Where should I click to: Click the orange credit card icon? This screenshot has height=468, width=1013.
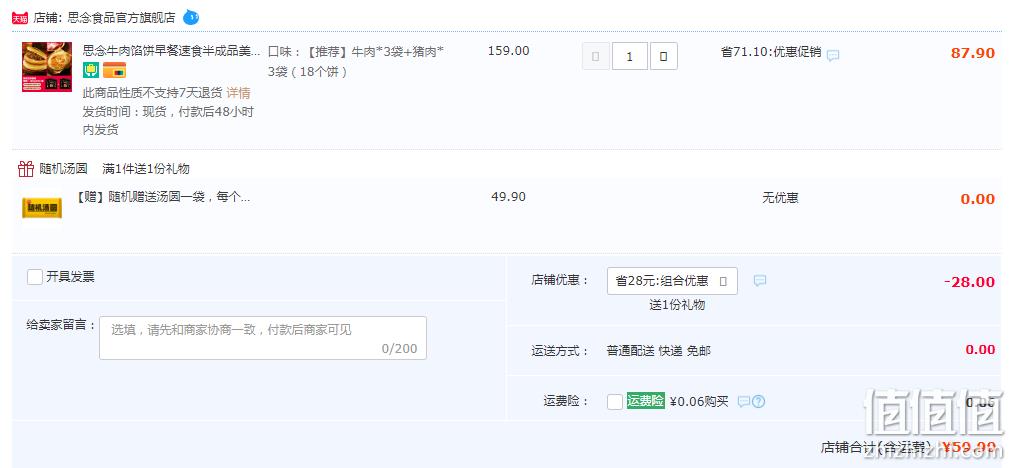pyautogui.click(x=114, y=70)
